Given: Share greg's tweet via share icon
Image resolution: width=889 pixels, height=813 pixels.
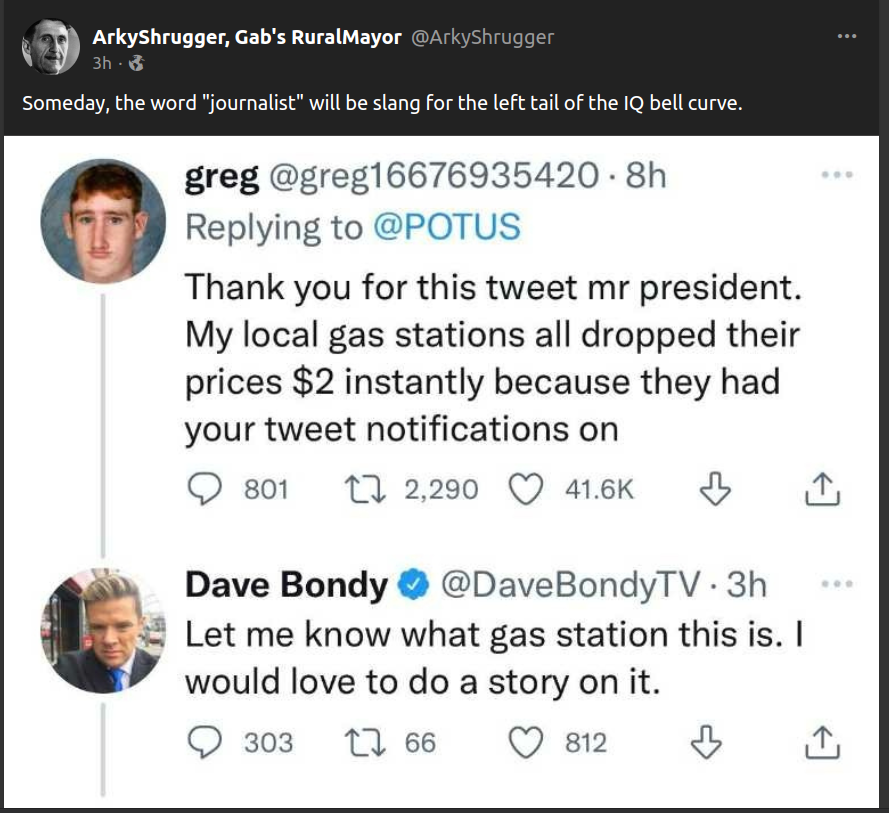Looking at the screenshot, I should (x=820, y=488).
